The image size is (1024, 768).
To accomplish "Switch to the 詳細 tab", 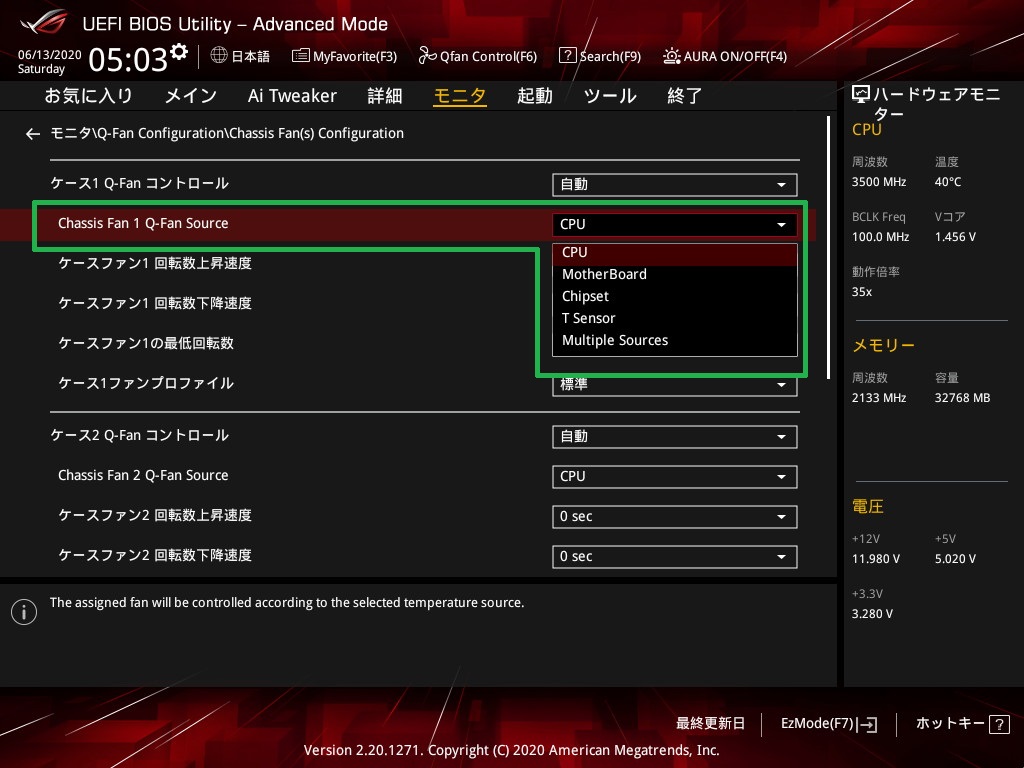I will (385, 96).
